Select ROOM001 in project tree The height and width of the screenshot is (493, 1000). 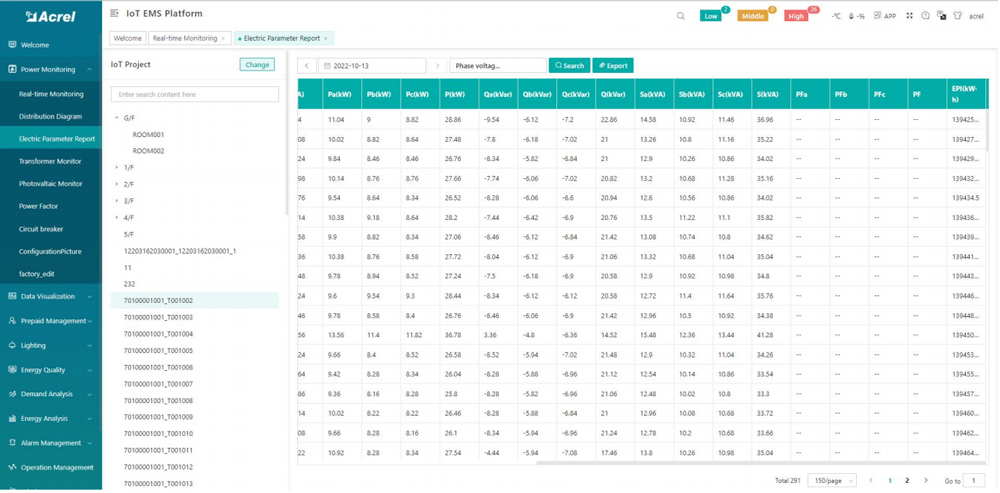click(148, 135)
